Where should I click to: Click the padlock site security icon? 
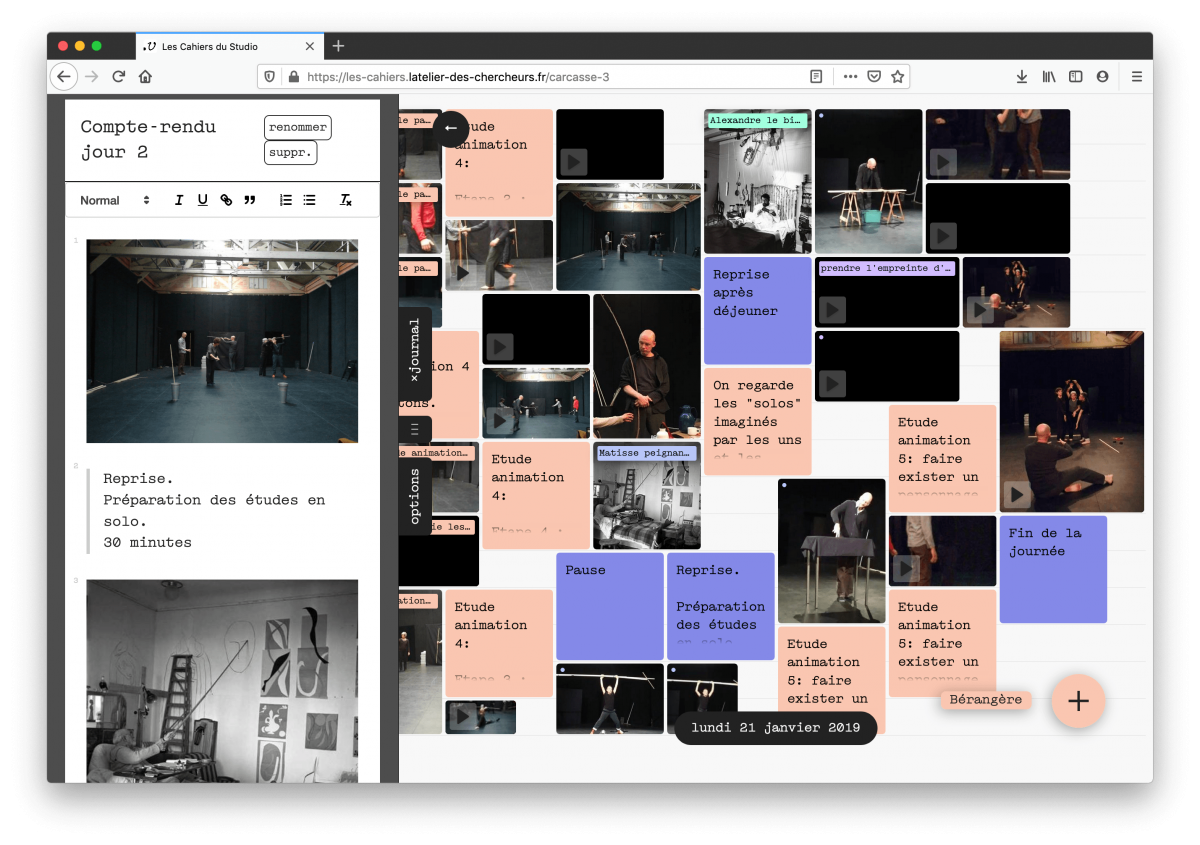(x=293, y=76)
